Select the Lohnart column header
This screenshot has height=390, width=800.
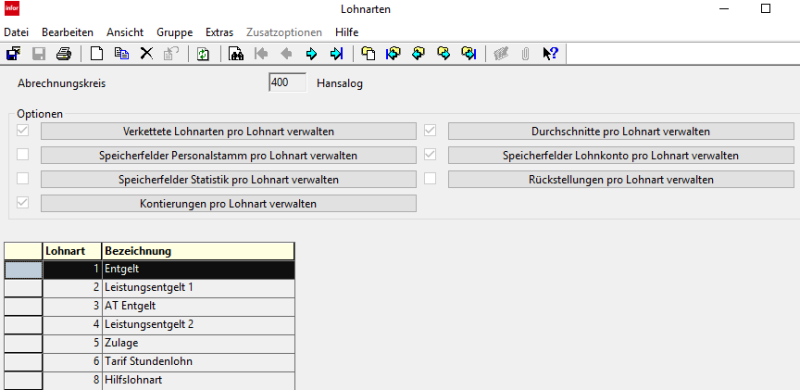72,251
